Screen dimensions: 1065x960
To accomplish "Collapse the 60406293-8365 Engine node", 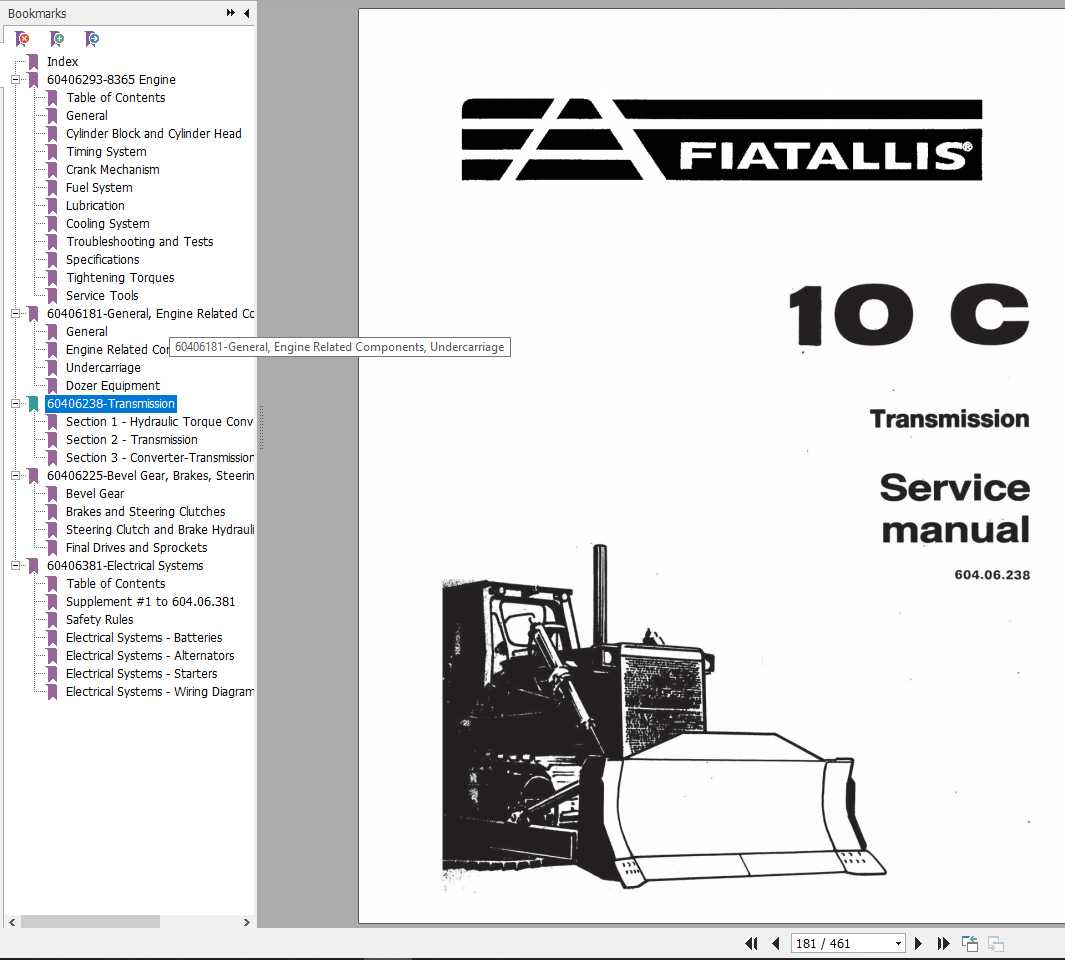I will (15, 79).
